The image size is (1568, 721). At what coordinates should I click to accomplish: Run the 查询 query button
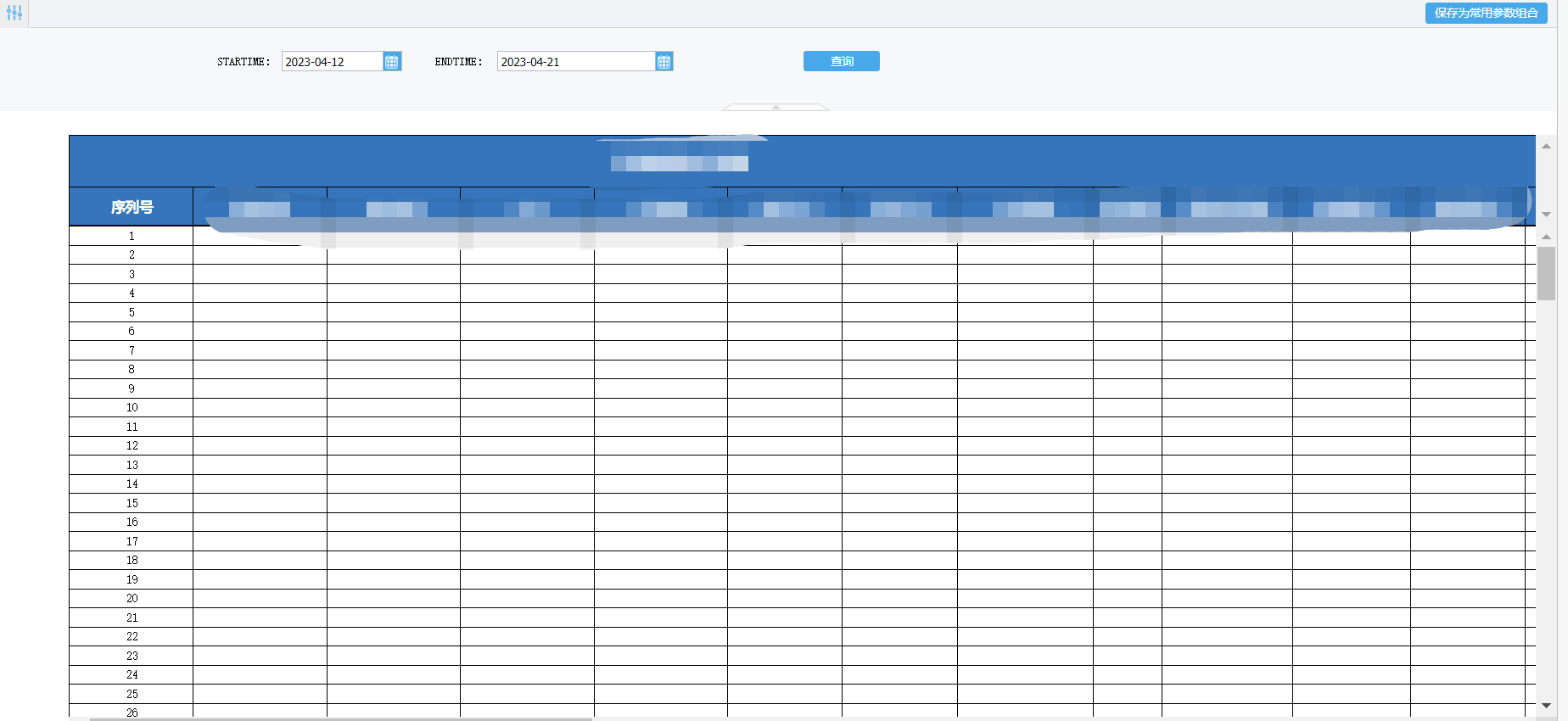[x=842, y=61]
